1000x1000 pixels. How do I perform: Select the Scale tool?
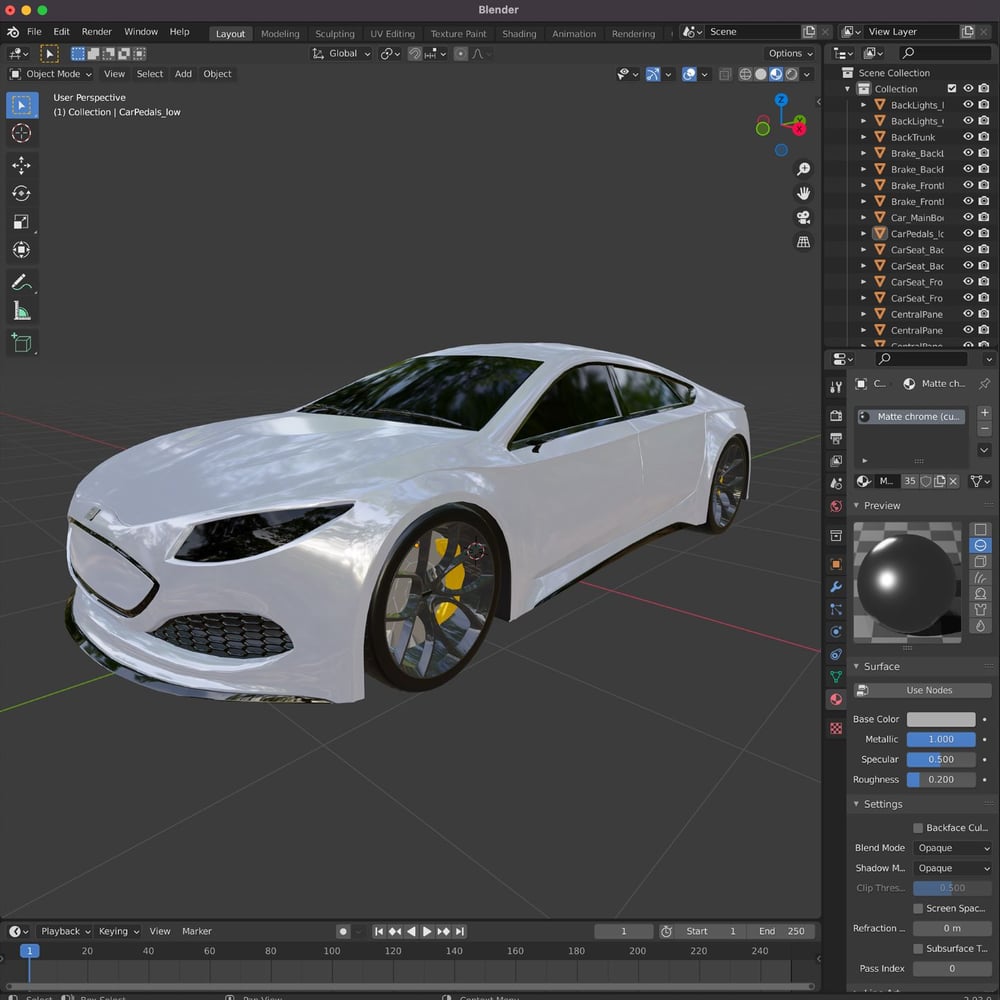coord(21,222)
